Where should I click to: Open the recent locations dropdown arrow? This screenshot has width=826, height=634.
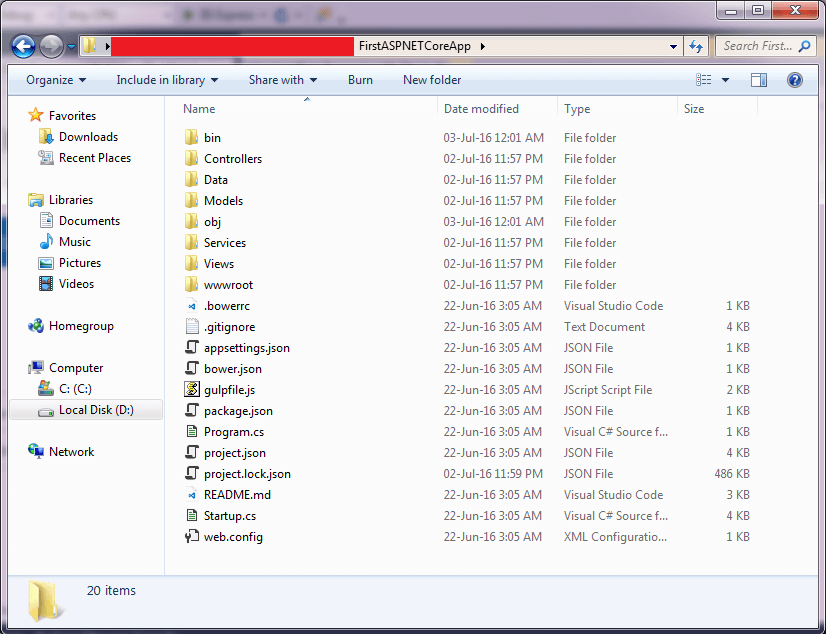coord(71,47)
